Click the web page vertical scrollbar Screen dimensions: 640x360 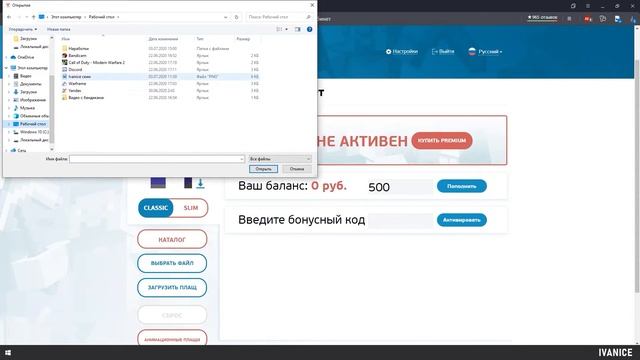(x=637, y=176)
